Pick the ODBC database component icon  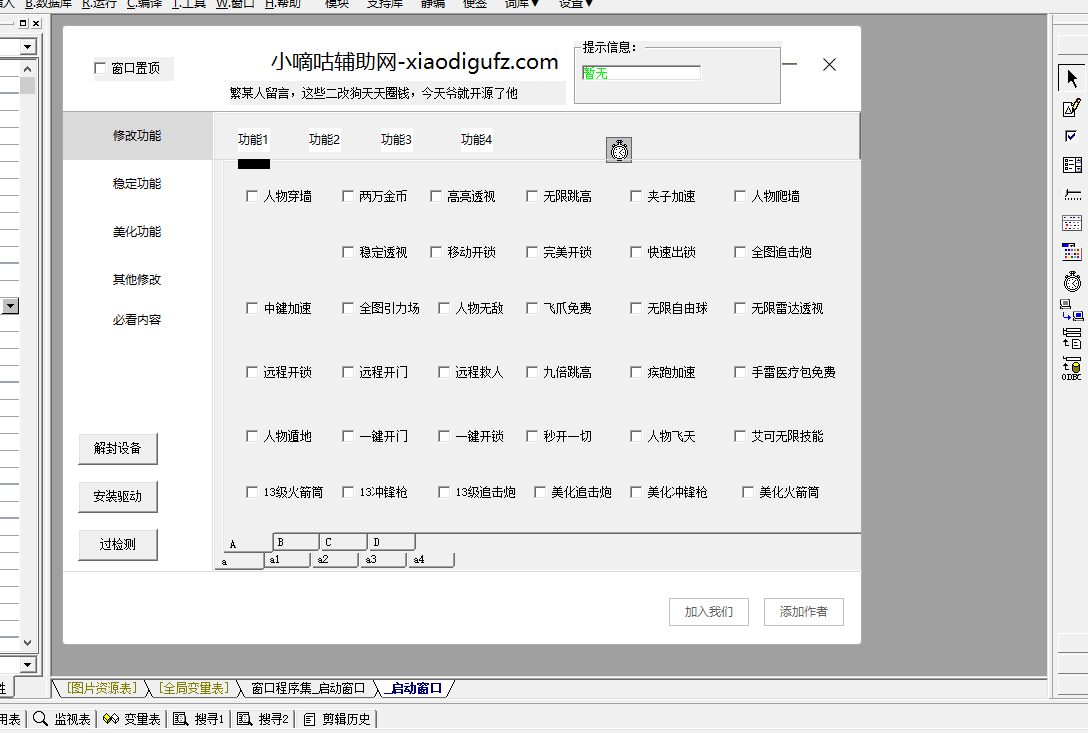point(1072,368)
